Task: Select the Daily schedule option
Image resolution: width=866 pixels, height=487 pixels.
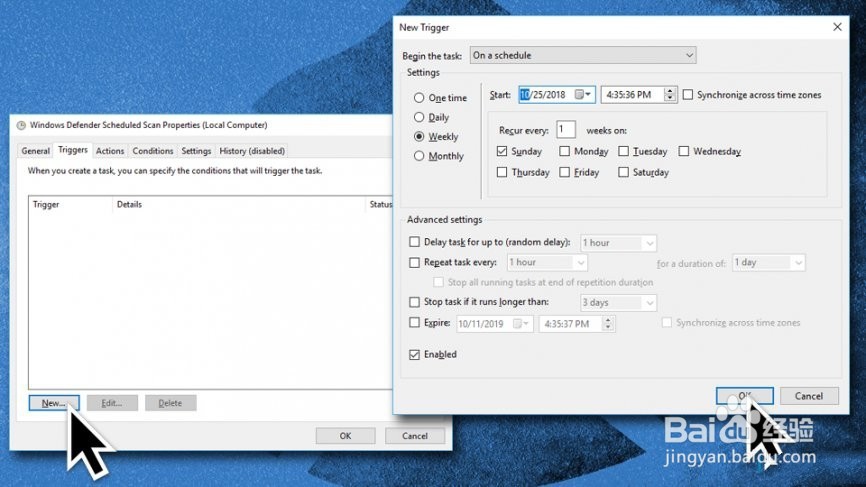Action: [x=419, y=117]
